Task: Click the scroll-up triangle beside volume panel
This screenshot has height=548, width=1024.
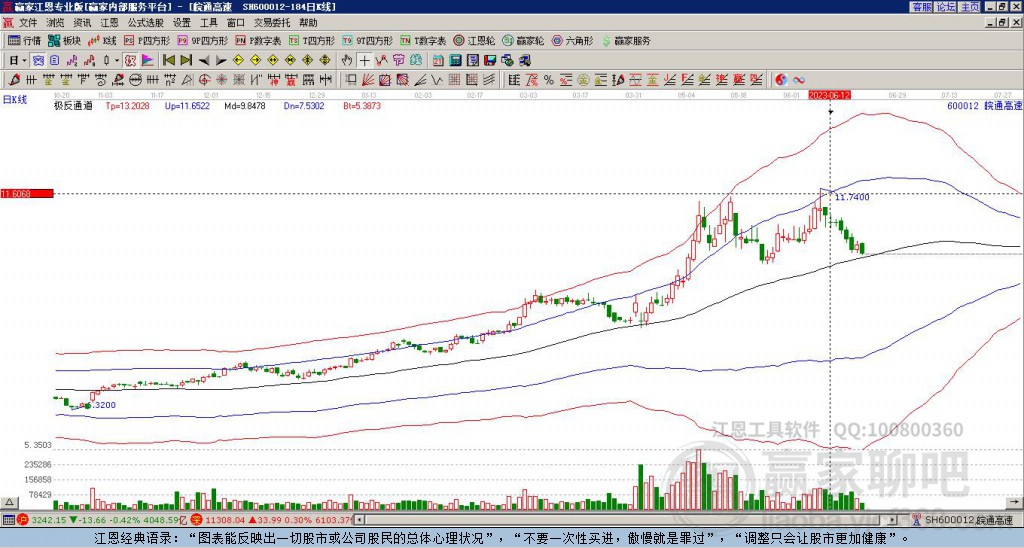Action: click(8, 502)
